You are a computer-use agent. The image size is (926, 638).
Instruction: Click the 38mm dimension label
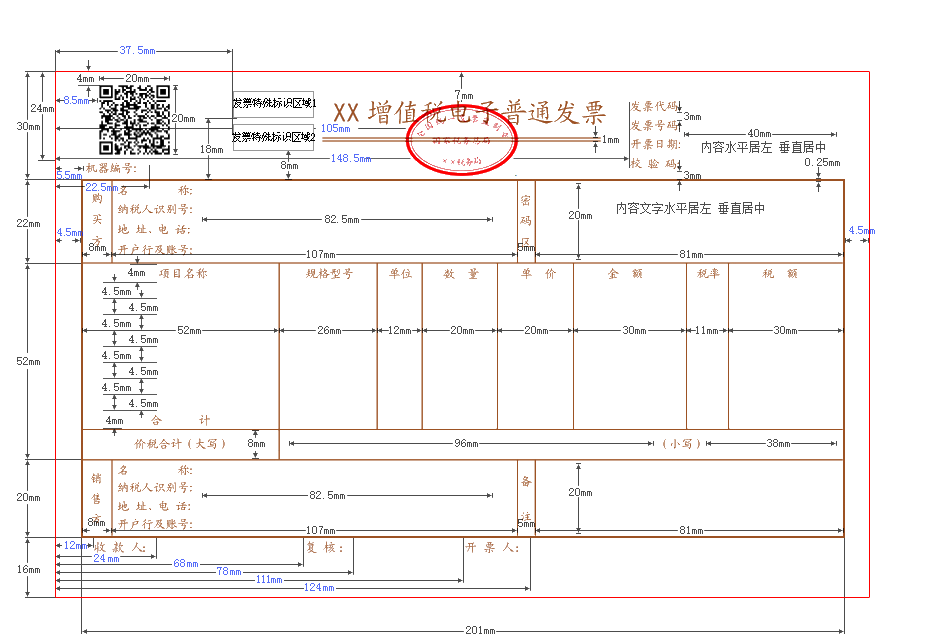point(778,443)
